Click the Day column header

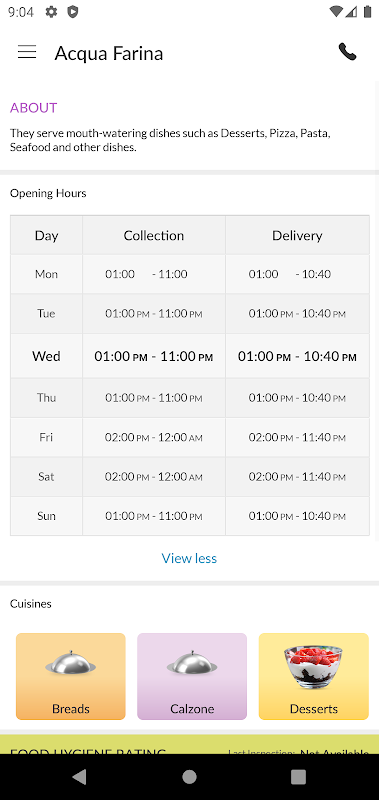coord(46,235)
